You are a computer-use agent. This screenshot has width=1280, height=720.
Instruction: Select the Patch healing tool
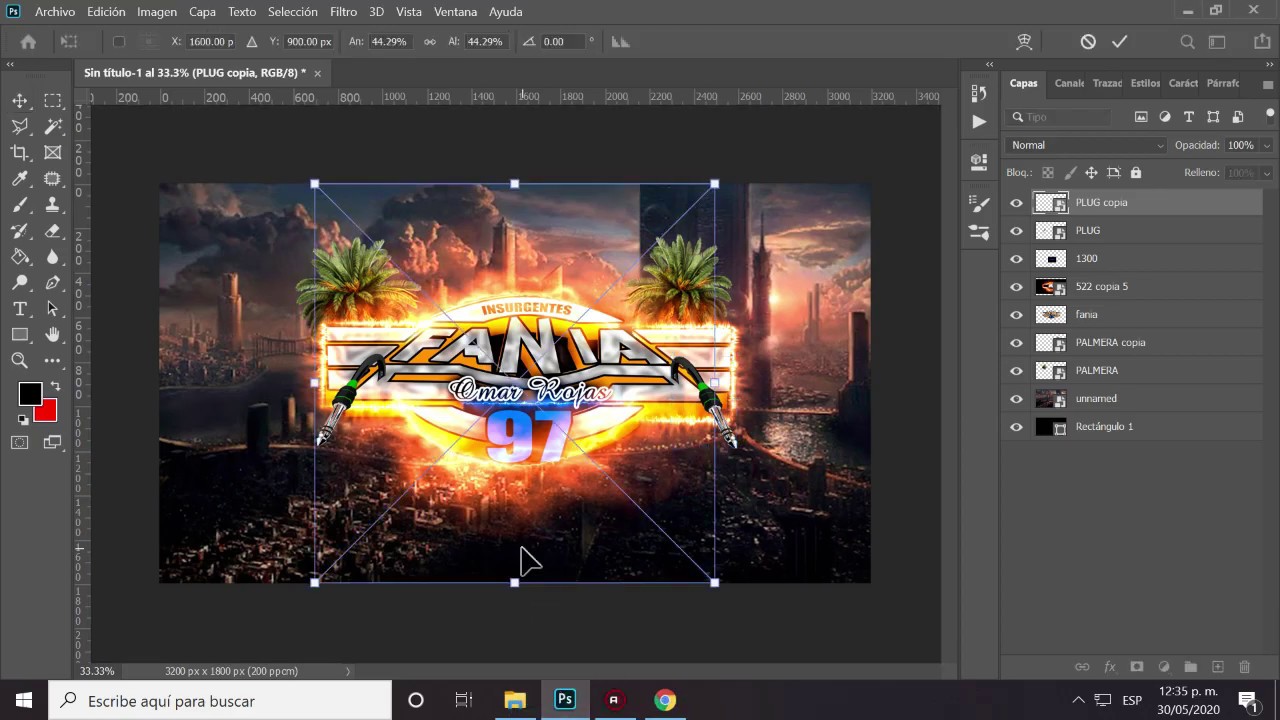pyautogui.click(x=53, y=179)
